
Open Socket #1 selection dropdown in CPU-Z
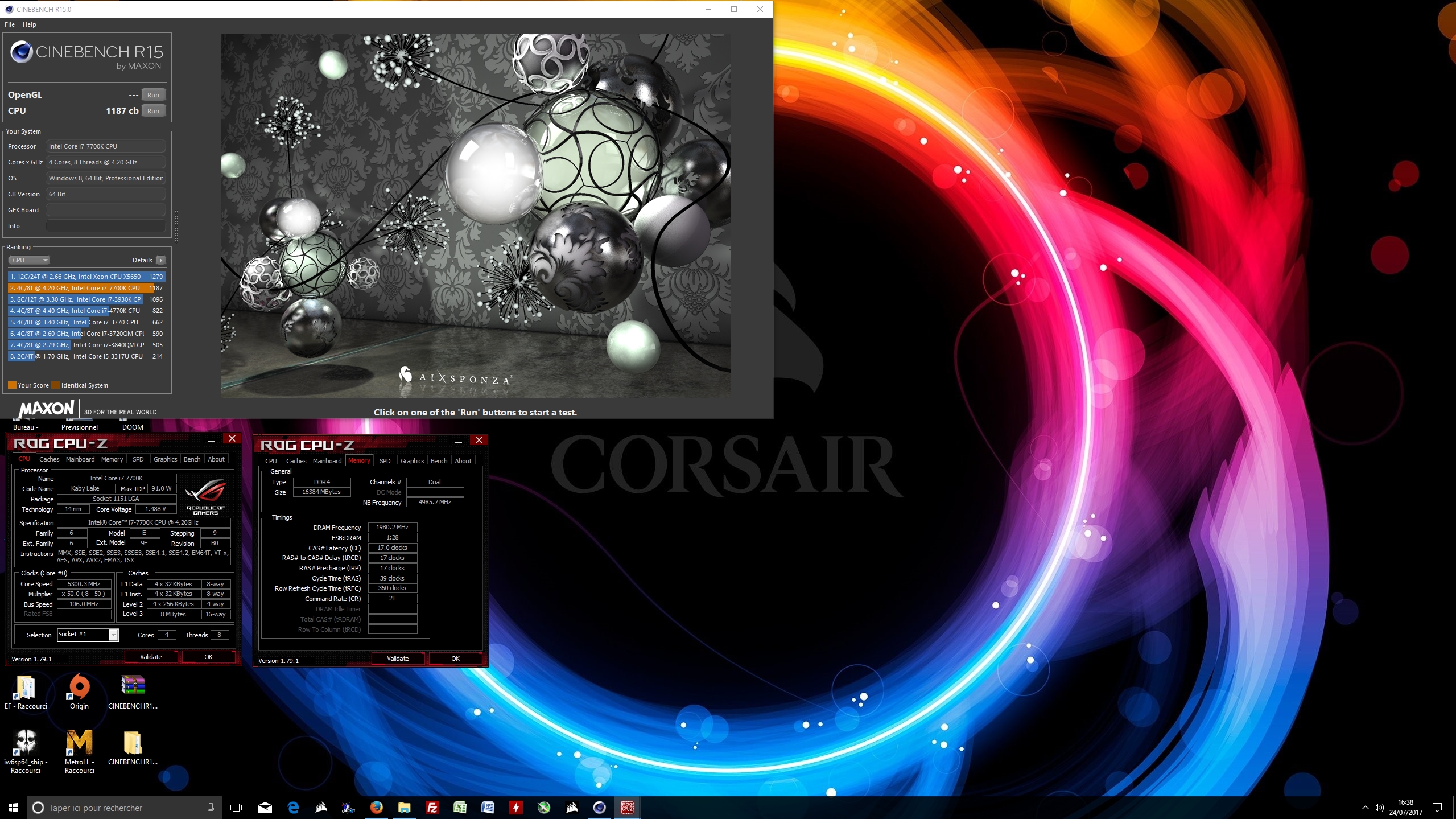(x=113, y=635)
